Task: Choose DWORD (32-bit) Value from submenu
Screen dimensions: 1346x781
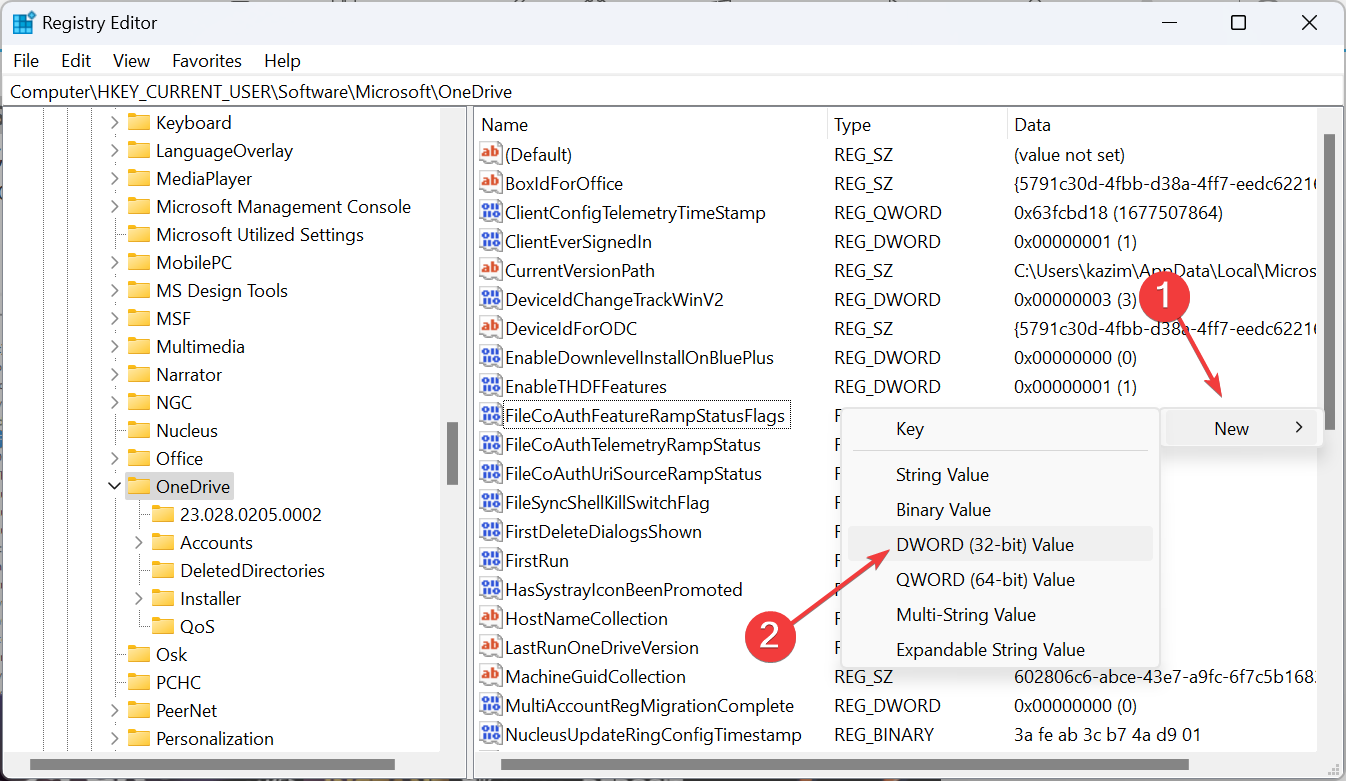Action: point(1000,545)
